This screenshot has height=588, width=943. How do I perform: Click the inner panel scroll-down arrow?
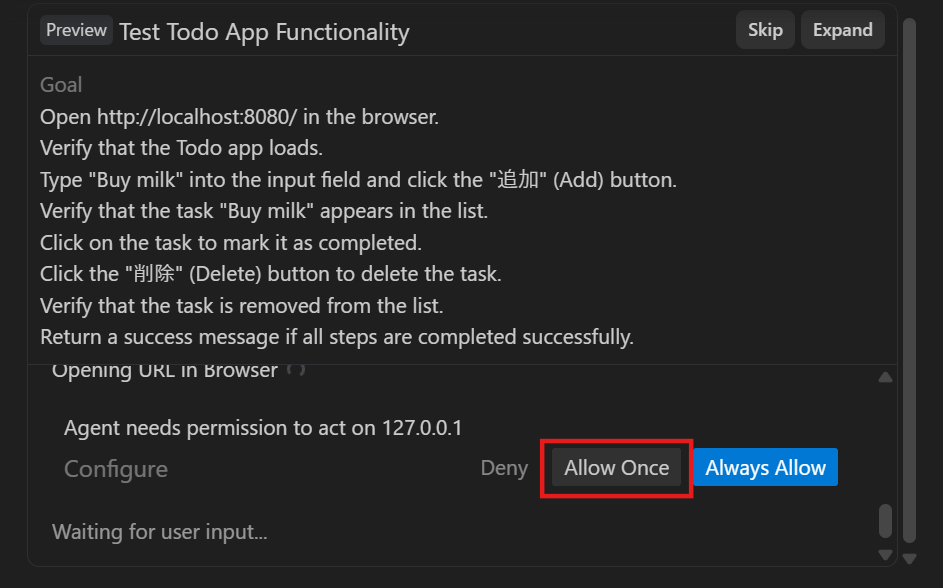(885, 554)
